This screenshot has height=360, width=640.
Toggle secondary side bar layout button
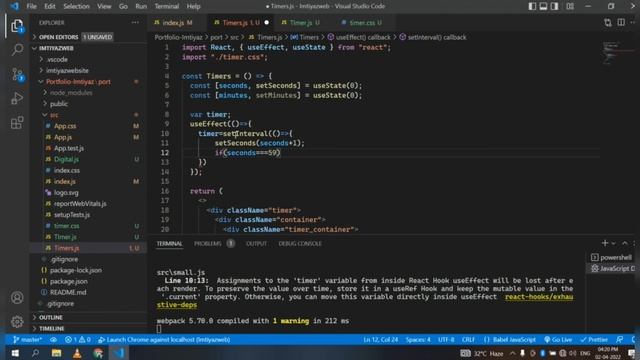554,6
